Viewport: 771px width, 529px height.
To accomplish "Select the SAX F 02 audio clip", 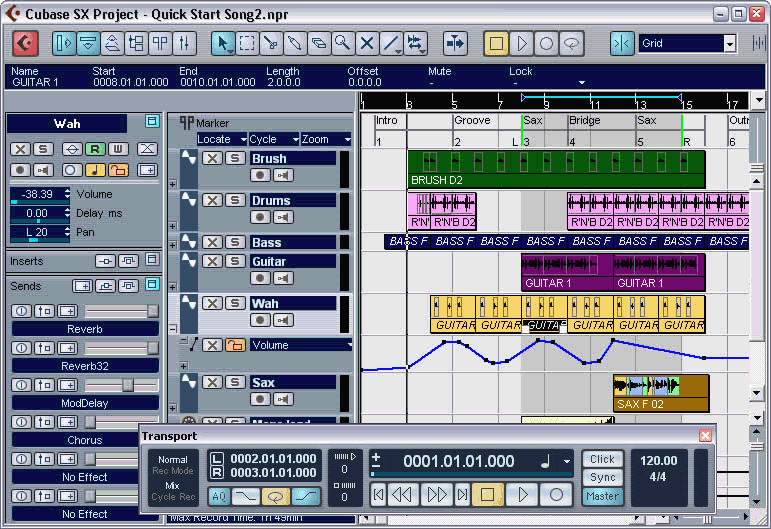I will [x=660, y=392].
